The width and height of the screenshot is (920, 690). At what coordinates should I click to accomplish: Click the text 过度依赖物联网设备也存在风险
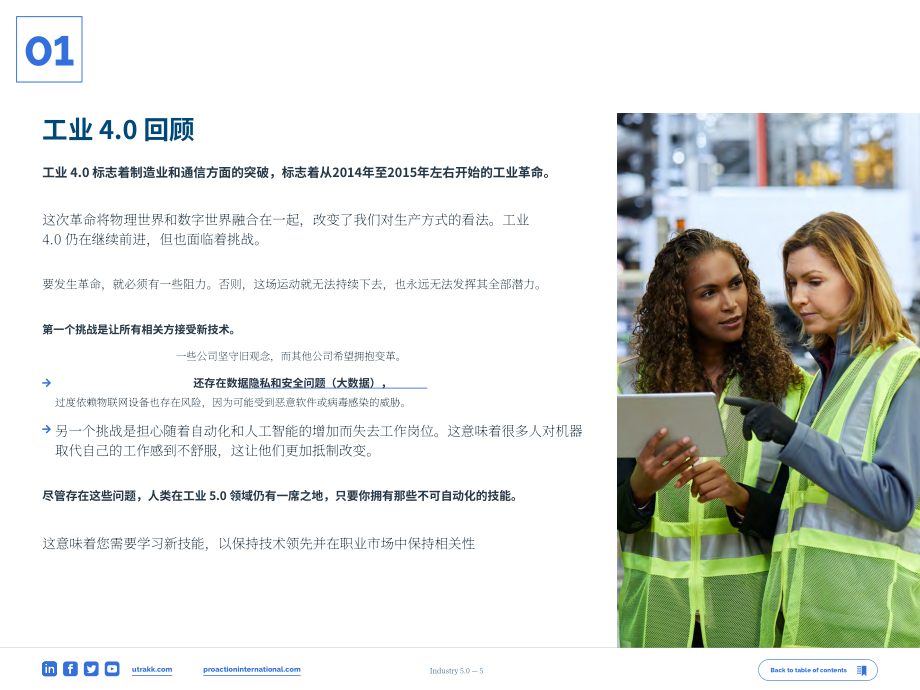[231, 402]
